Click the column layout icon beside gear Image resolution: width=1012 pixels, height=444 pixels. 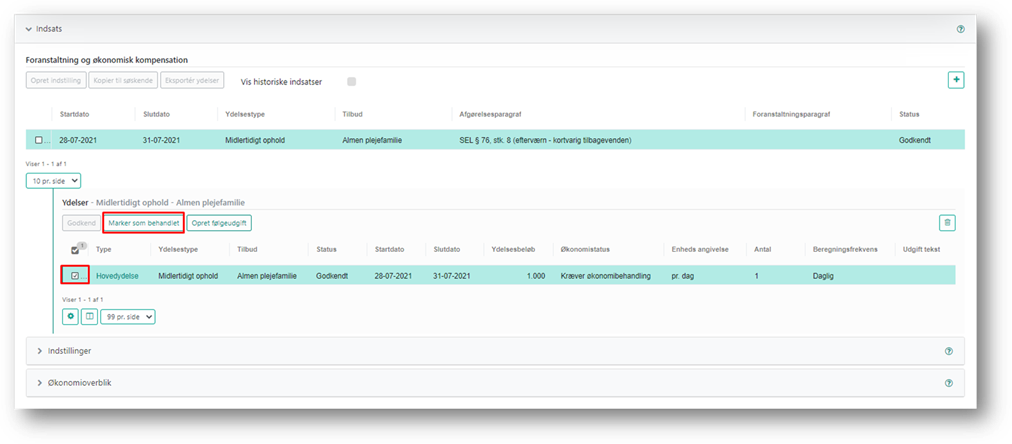pyautogui.click(x=89, y=316)
